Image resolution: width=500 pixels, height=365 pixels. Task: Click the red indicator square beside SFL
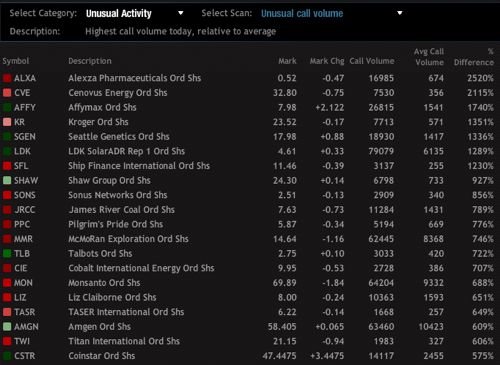pos(7,166)
